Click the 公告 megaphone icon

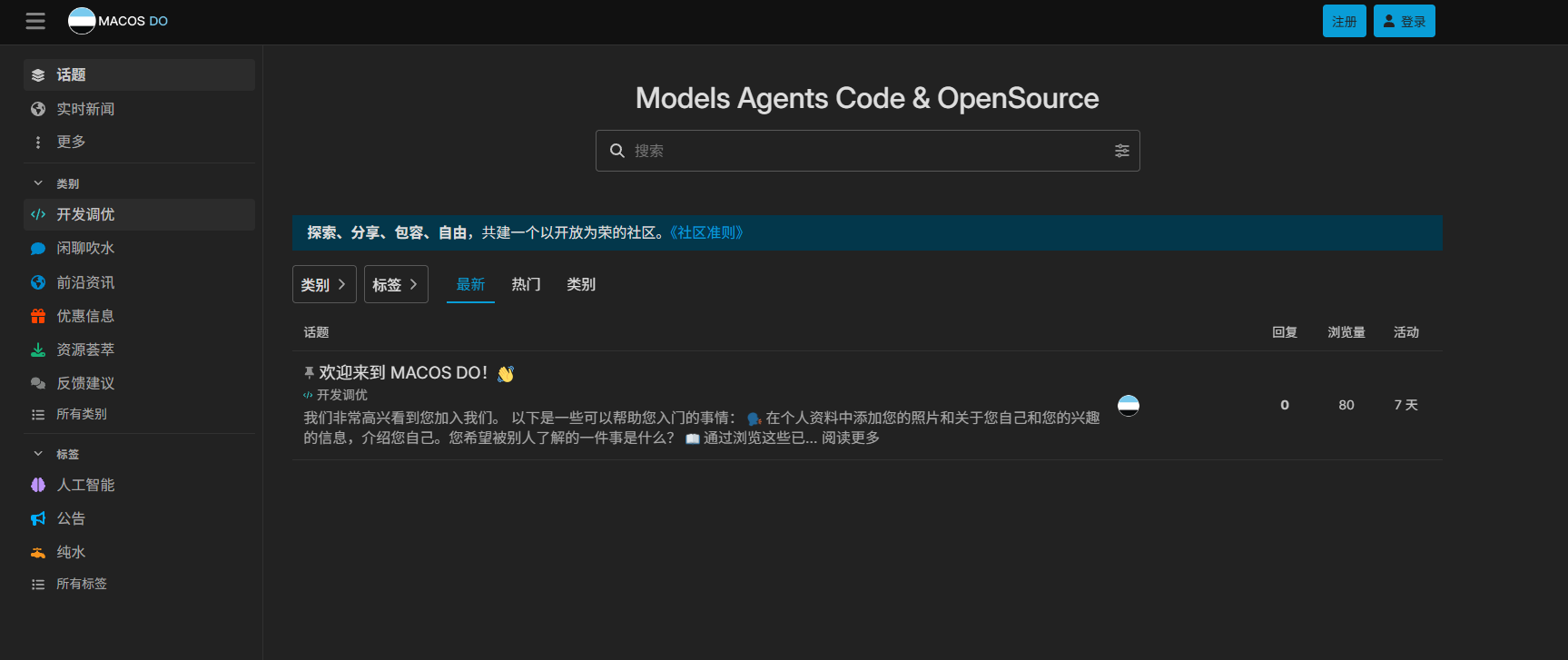point(38,518)
